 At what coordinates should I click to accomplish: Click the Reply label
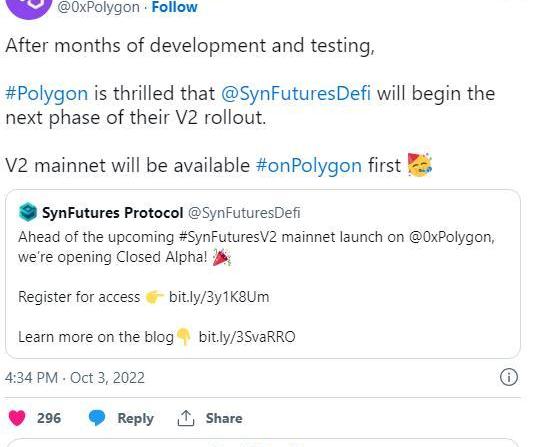pyautogui.click(x=135, y=418)
